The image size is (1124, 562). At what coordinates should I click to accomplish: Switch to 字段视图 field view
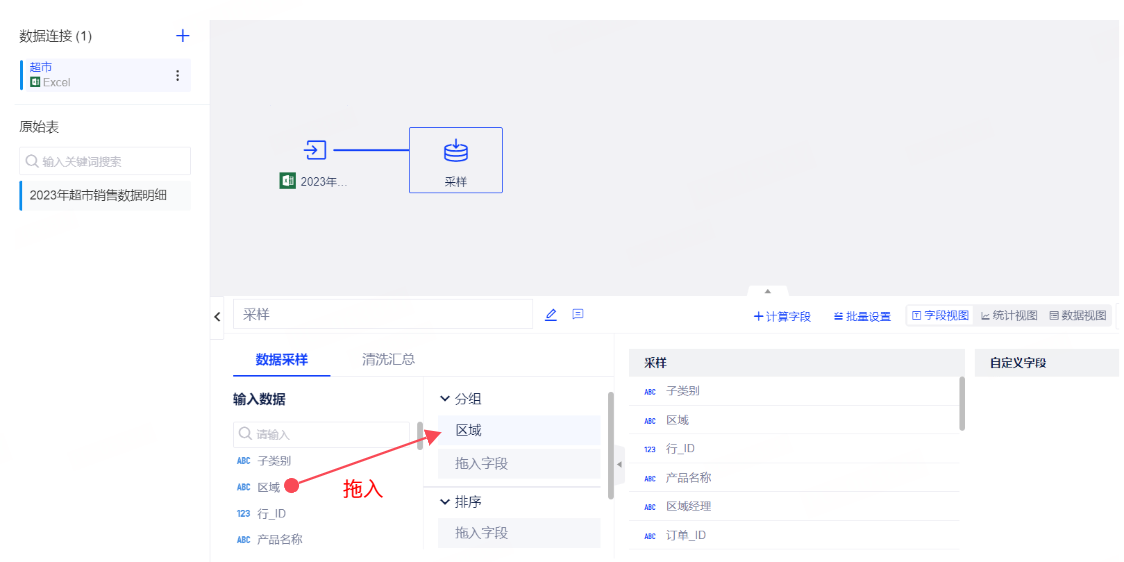(x=940, y=316)
